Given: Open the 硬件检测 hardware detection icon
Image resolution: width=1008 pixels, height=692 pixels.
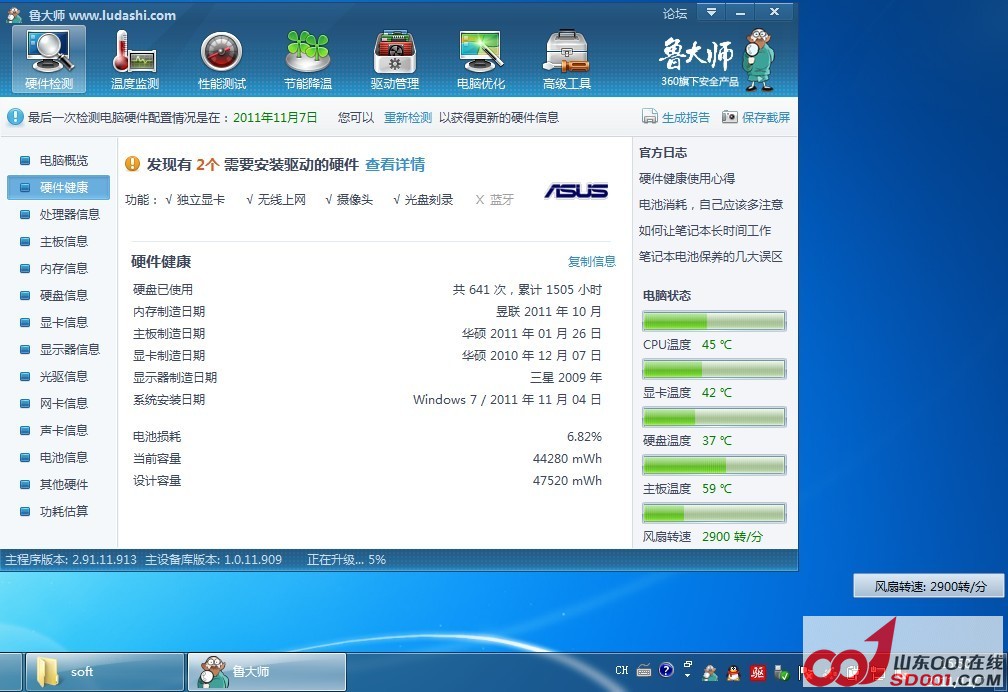Looking at the screenshot, I should [x=49, y=50].
